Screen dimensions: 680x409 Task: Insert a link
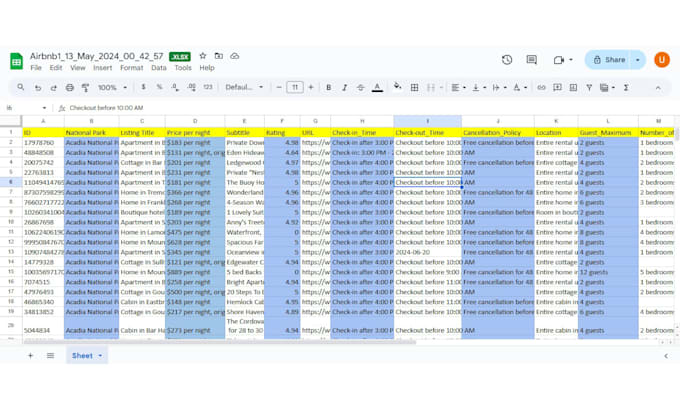(x=541, y=88)
